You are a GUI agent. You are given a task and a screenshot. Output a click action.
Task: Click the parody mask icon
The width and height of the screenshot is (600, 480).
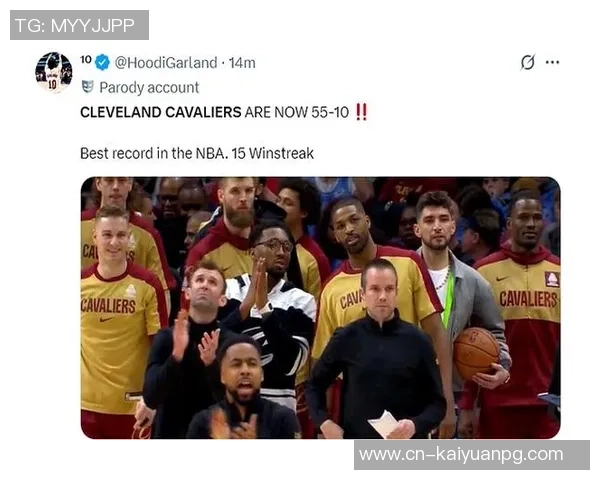88,87
